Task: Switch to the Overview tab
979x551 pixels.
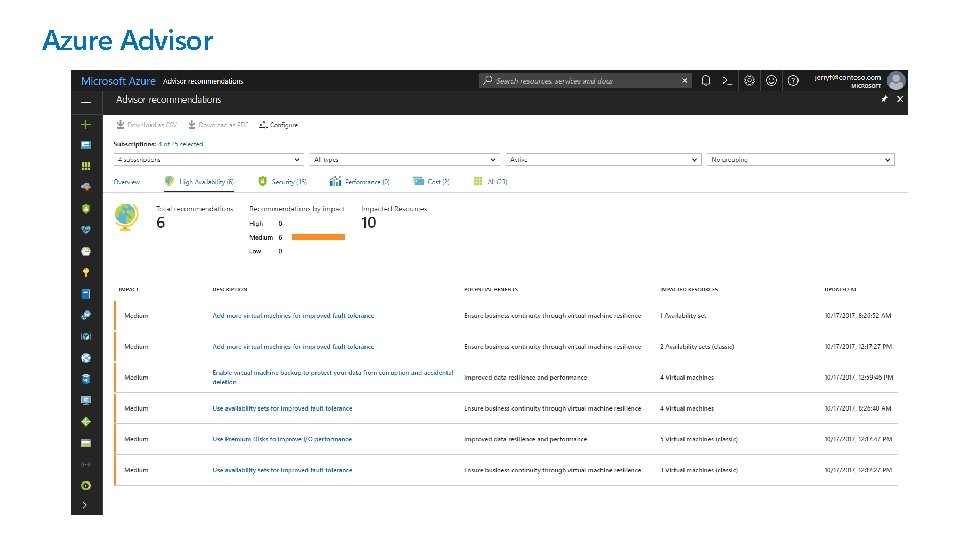Action: (127, 182)
